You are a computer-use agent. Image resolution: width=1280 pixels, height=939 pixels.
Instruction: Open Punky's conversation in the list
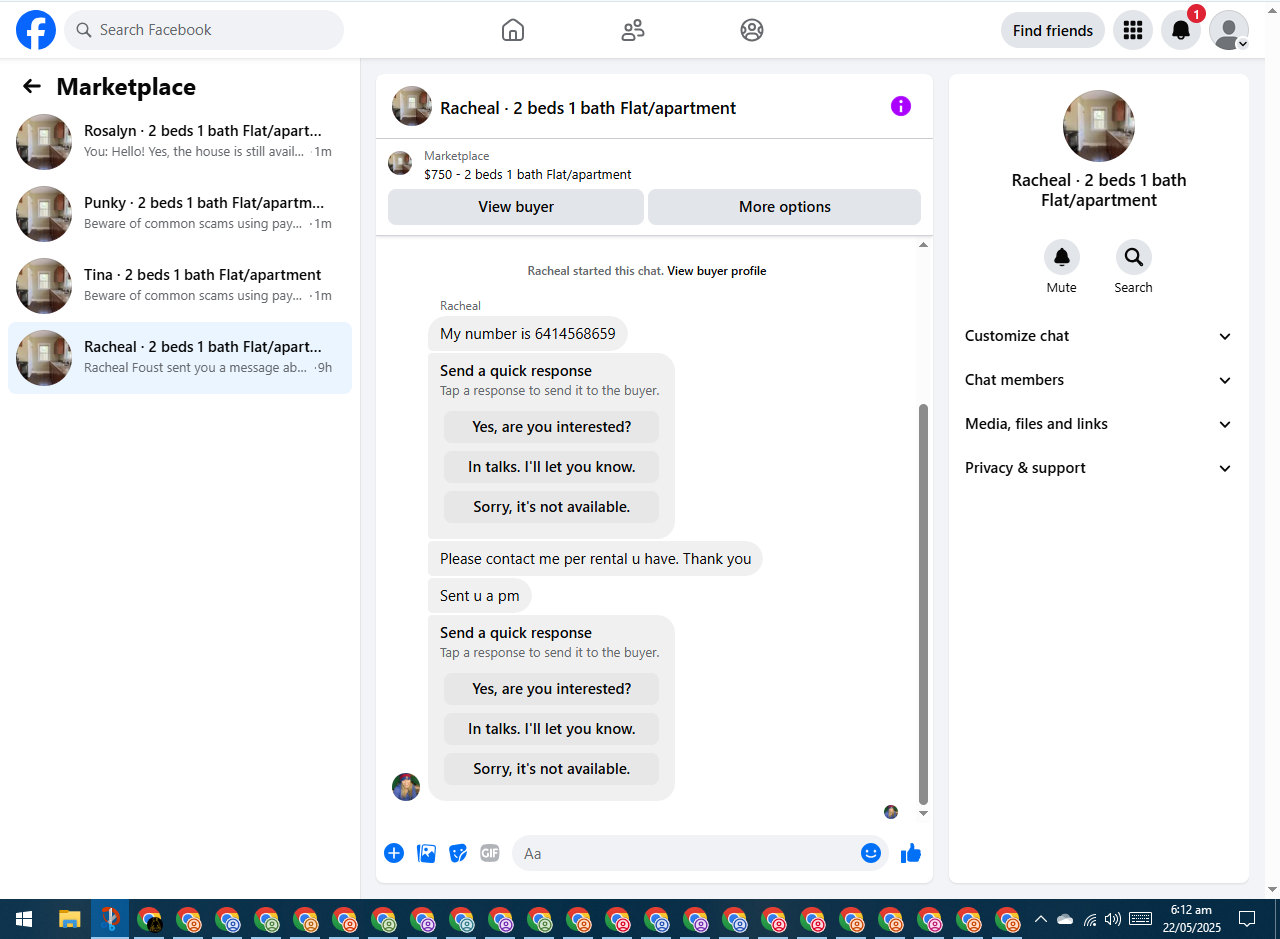pyautogui.click(x=180, y=214)
